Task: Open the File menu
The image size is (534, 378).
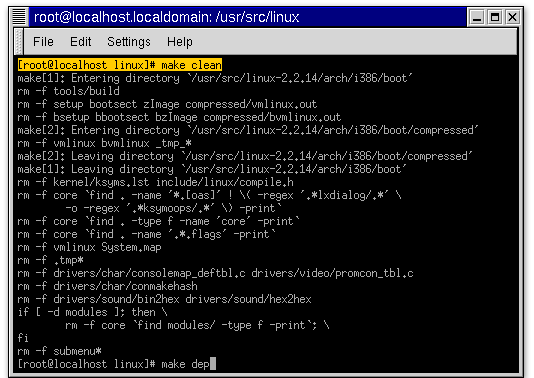Action: point(43,42)
